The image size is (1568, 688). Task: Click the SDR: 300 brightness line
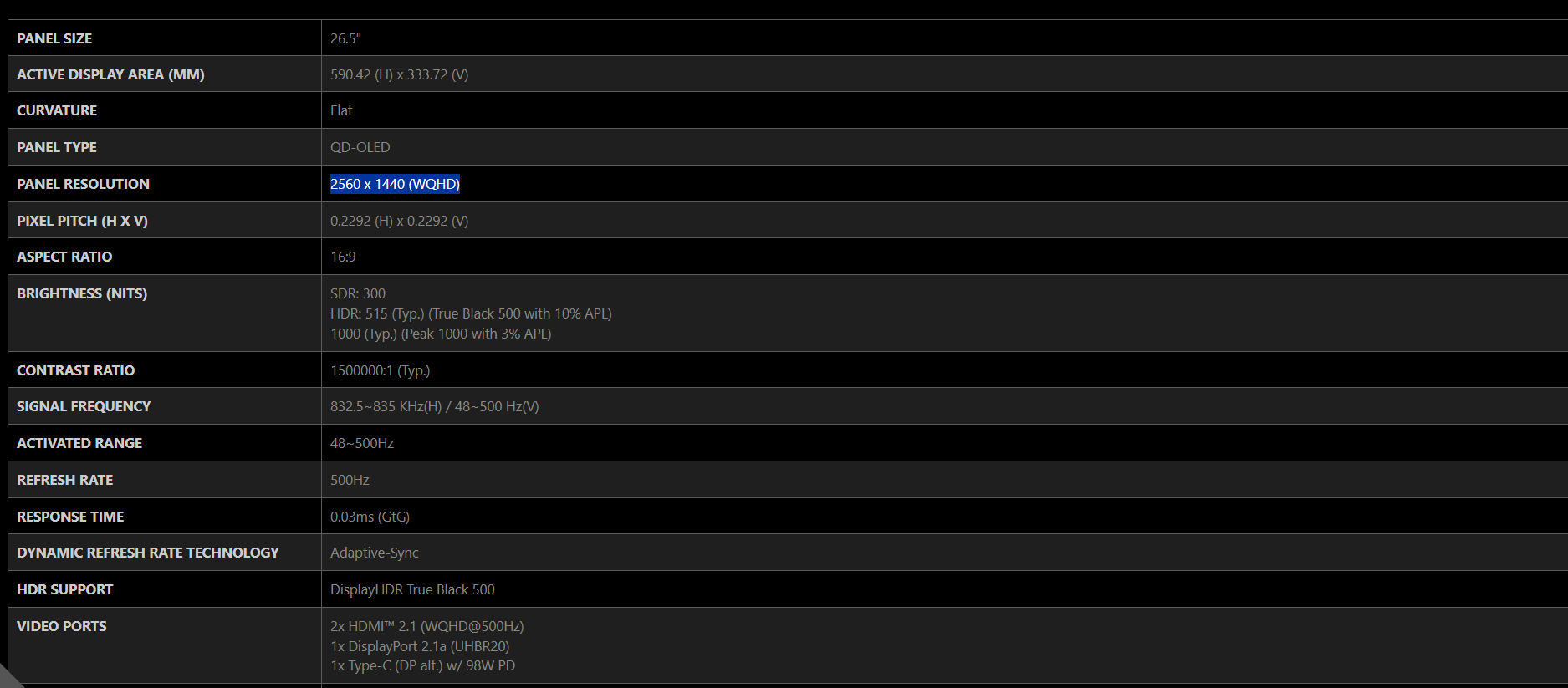pyautogui.click(x=358, y=293)
